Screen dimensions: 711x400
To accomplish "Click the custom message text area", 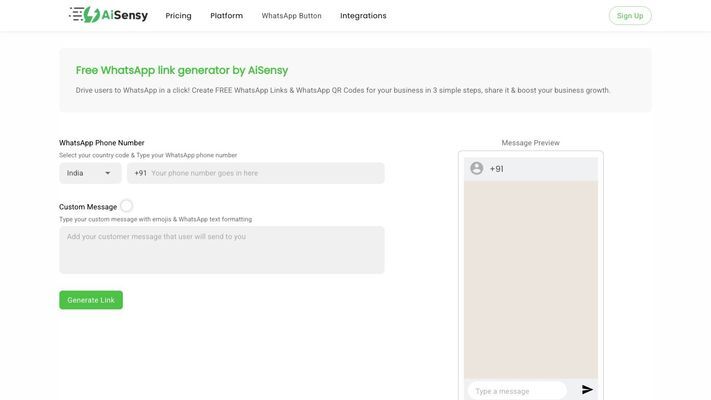I will (x=222, y=250).
